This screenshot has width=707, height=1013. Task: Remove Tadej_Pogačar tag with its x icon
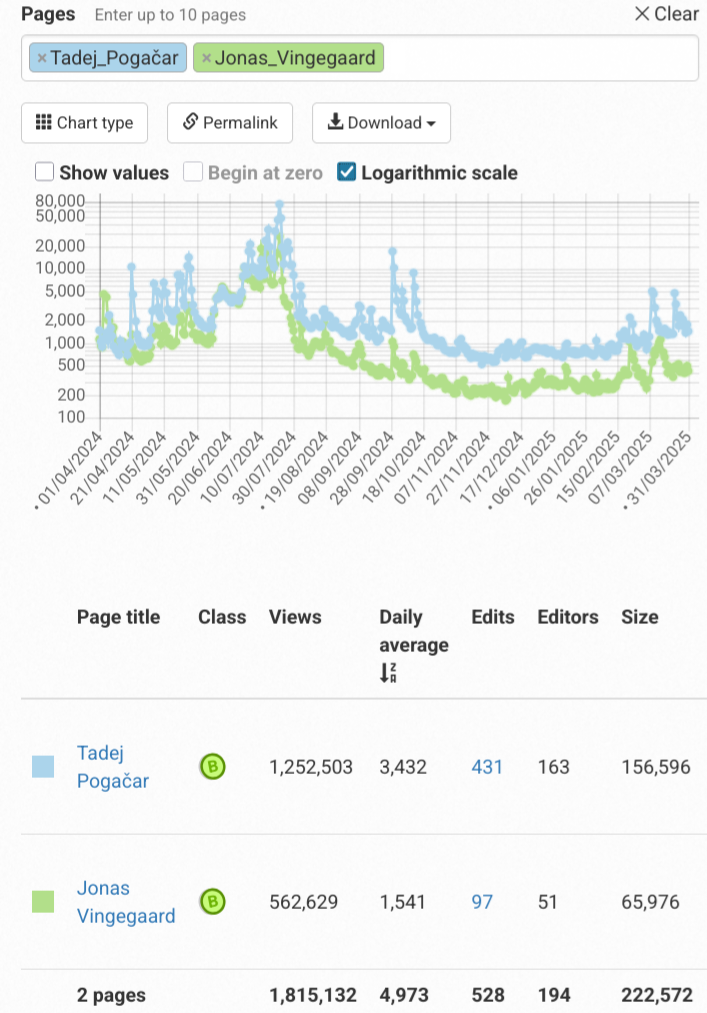[42, 58]
